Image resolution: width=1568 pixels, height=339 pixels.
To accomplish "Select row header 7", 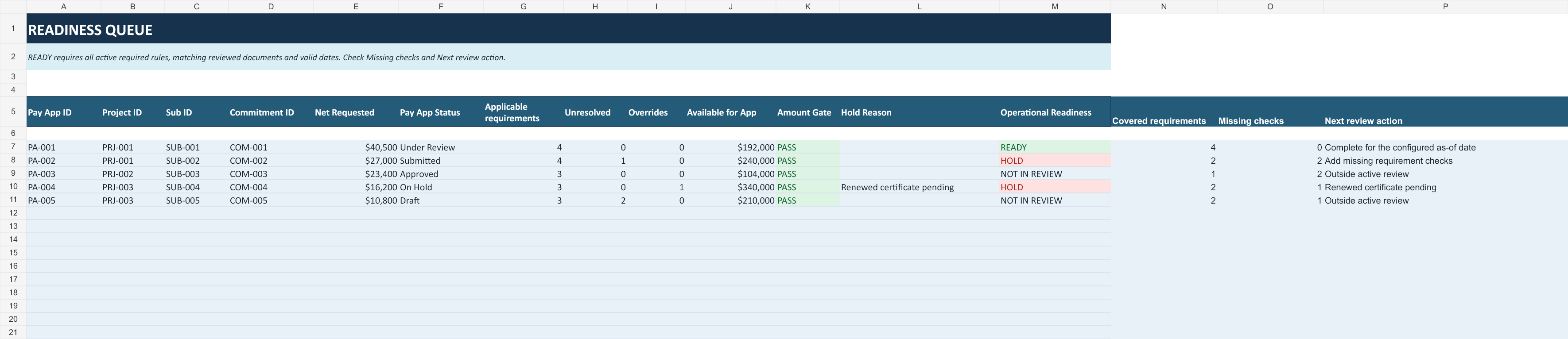I will (x=13, y=146).
